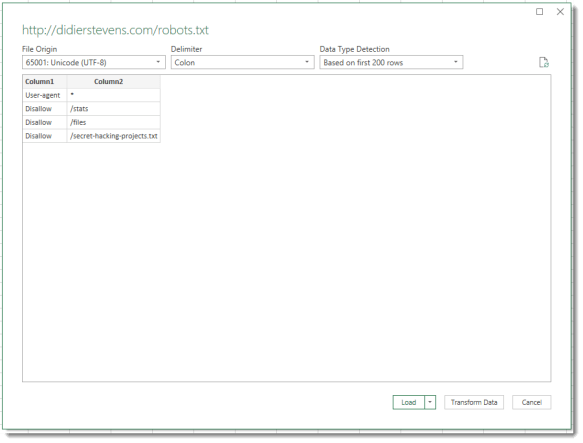Click the /stats cell

coord(114,109)
